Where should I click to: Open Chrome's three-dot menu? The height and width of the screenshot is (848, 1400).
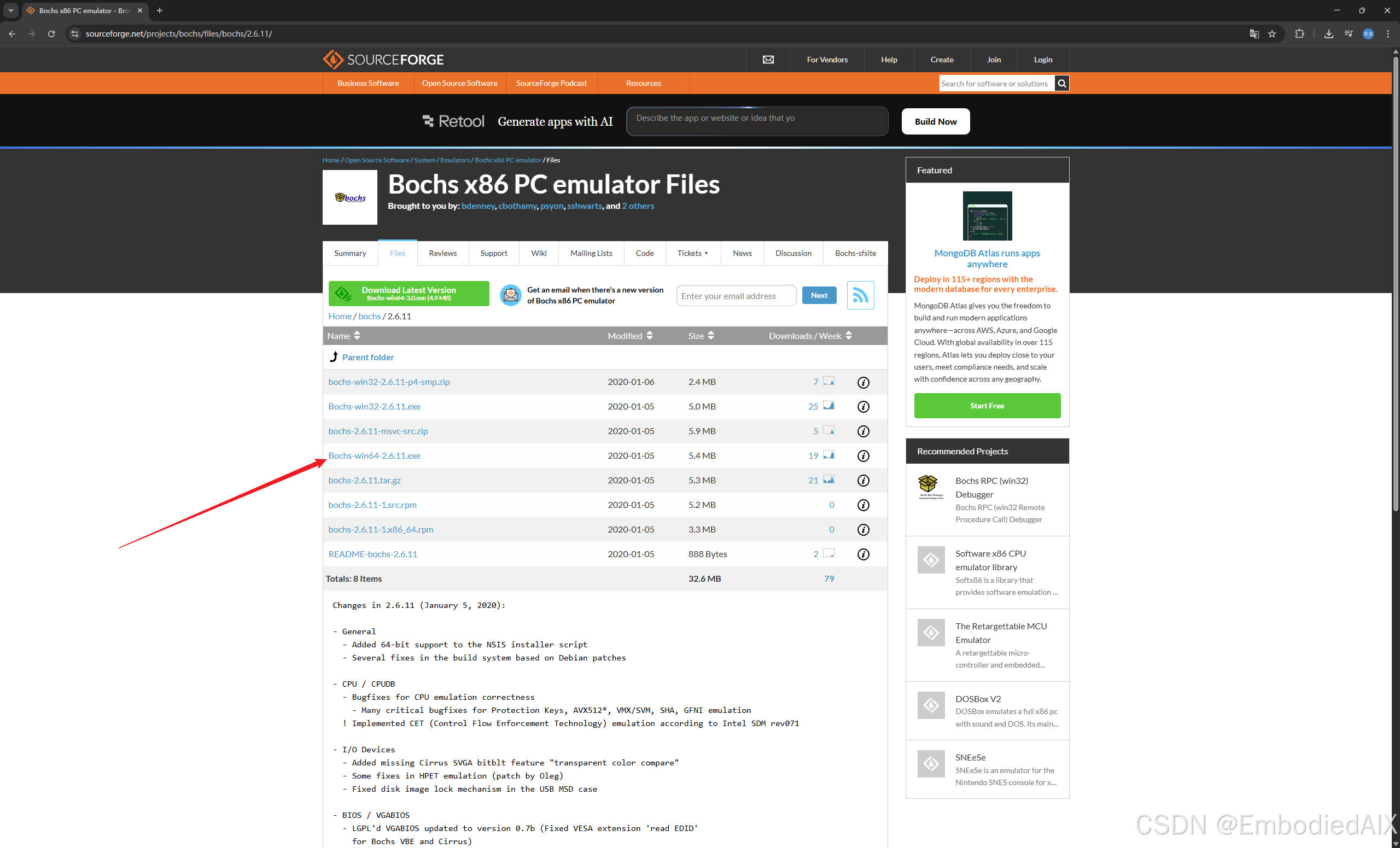[x=1388, y=33]
